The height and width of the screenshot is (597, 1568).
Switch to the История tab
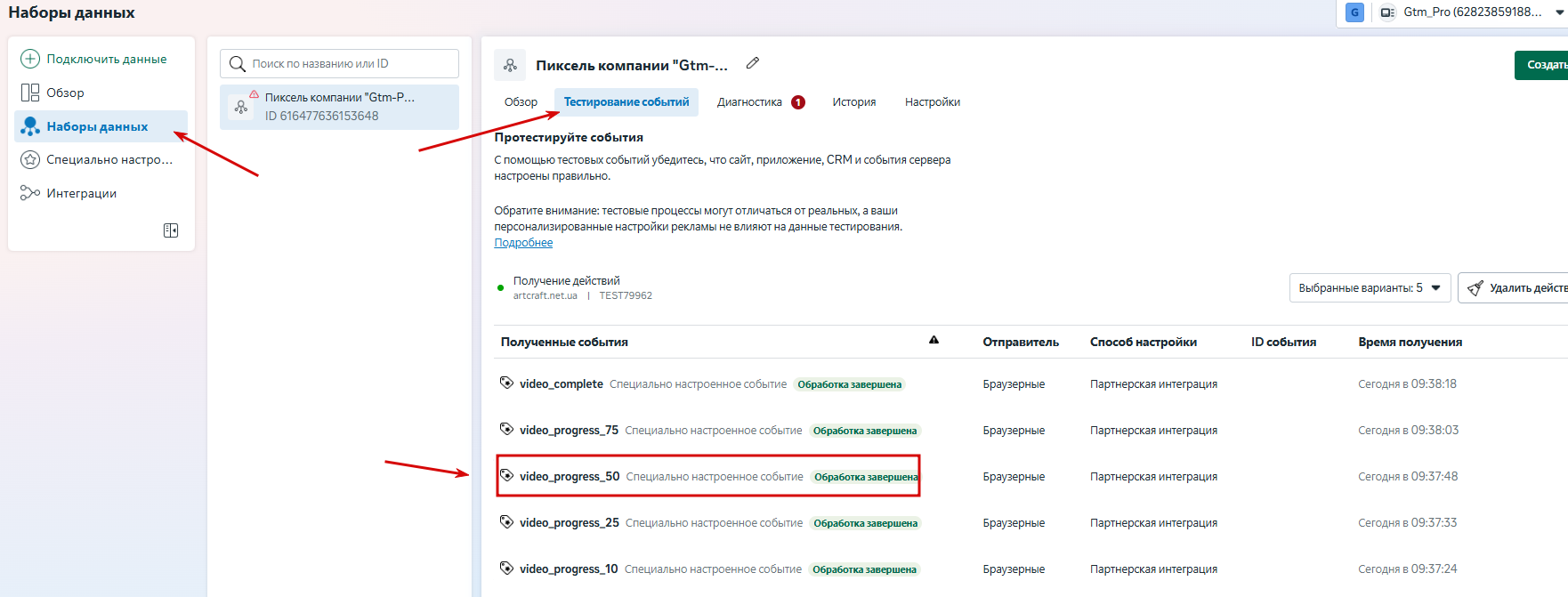[853, 102]
